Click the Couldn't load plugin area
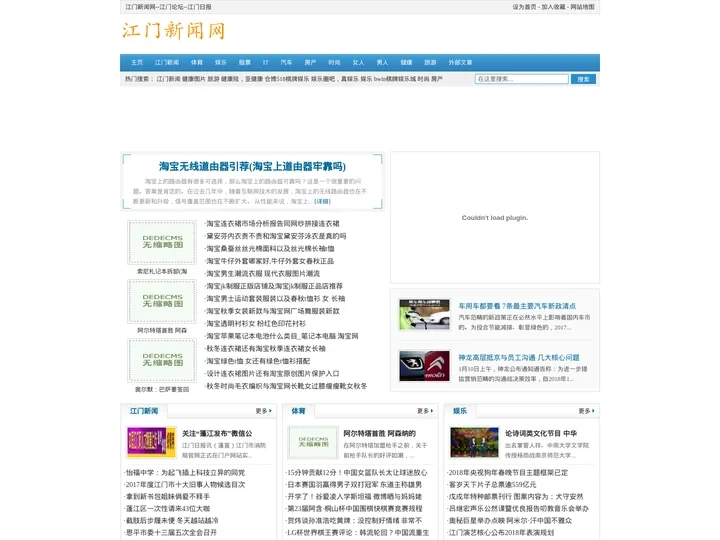720x540 pixels. click(x=495, y=218)
